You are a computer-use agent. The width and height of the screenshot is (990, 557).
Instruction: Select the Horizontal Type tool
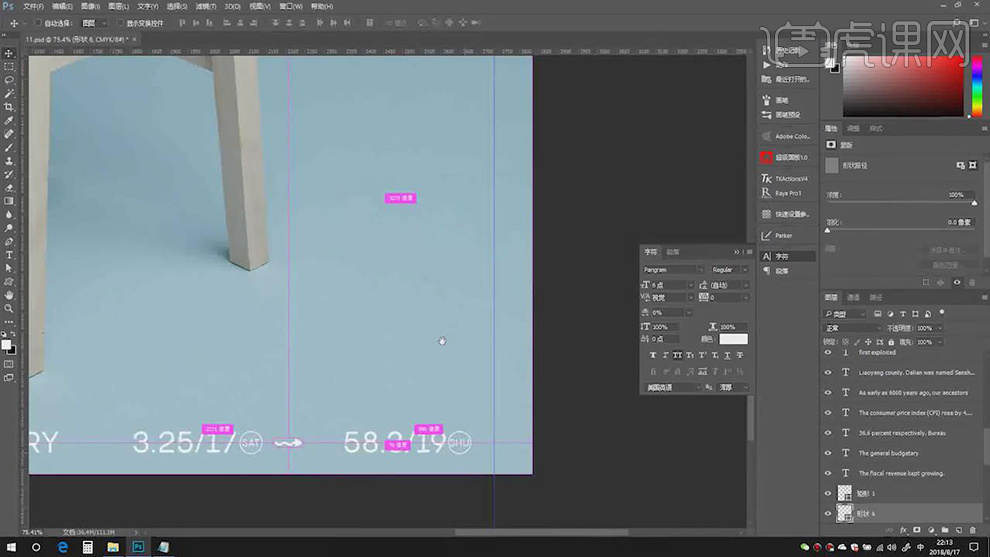point(9,255)
